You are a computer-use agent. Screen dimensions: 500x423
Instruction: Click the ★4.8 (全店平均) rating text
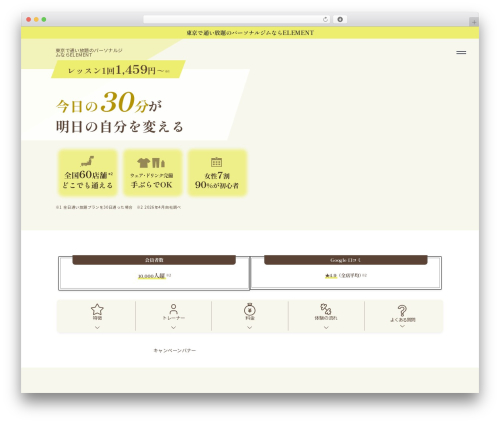[346, 276]
